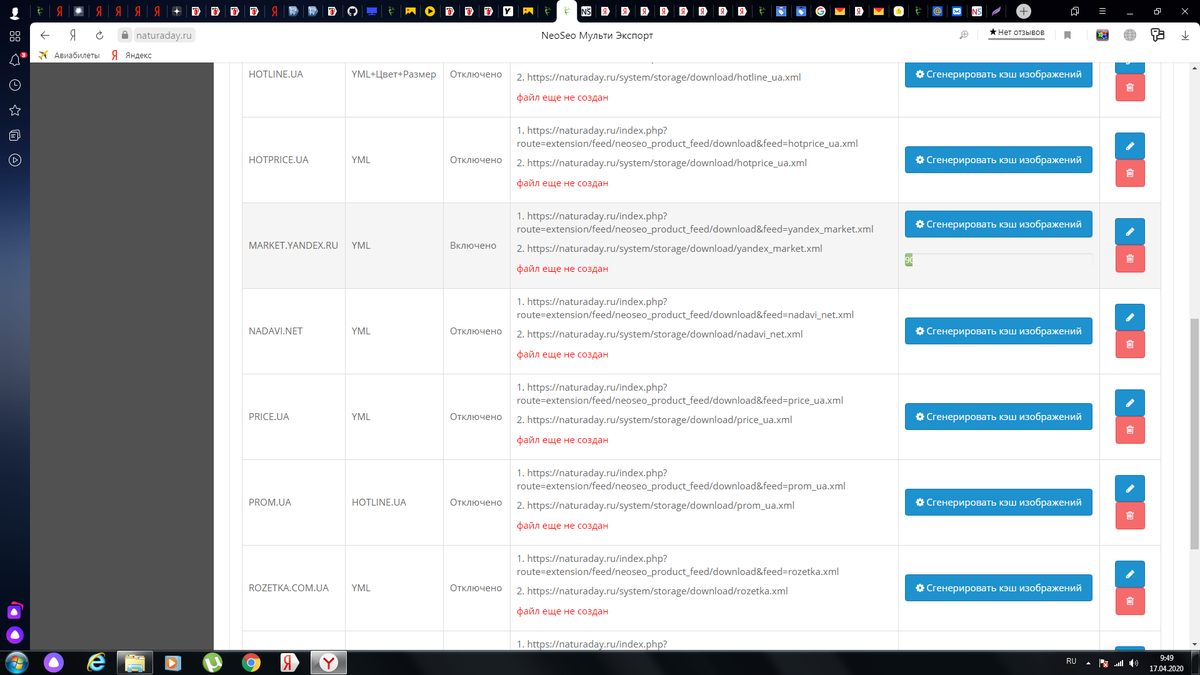Open the Yandex Browser main menu

1101,10
